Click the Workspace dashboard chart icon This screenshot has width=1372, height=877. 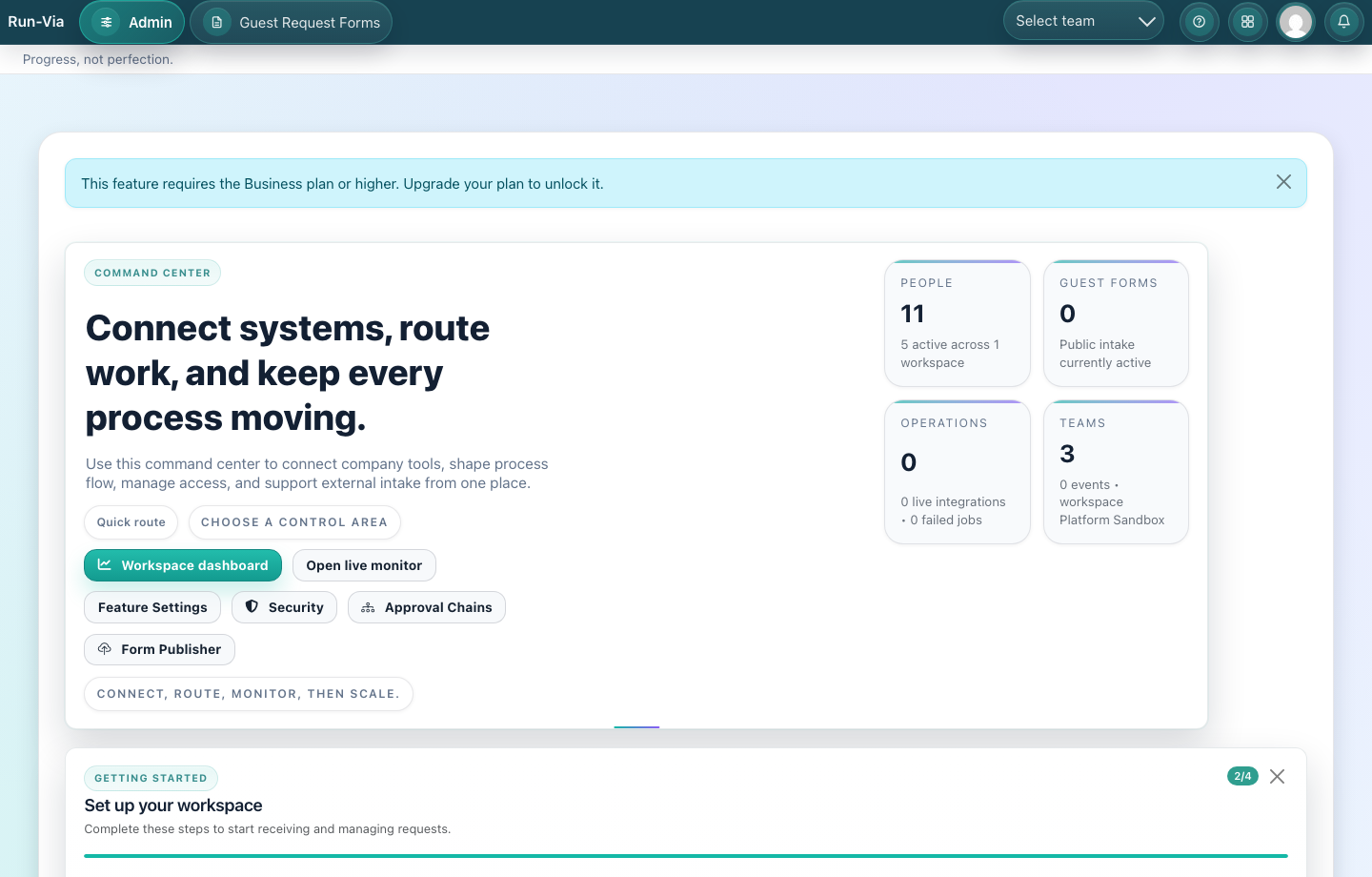(x=105, y=565)
